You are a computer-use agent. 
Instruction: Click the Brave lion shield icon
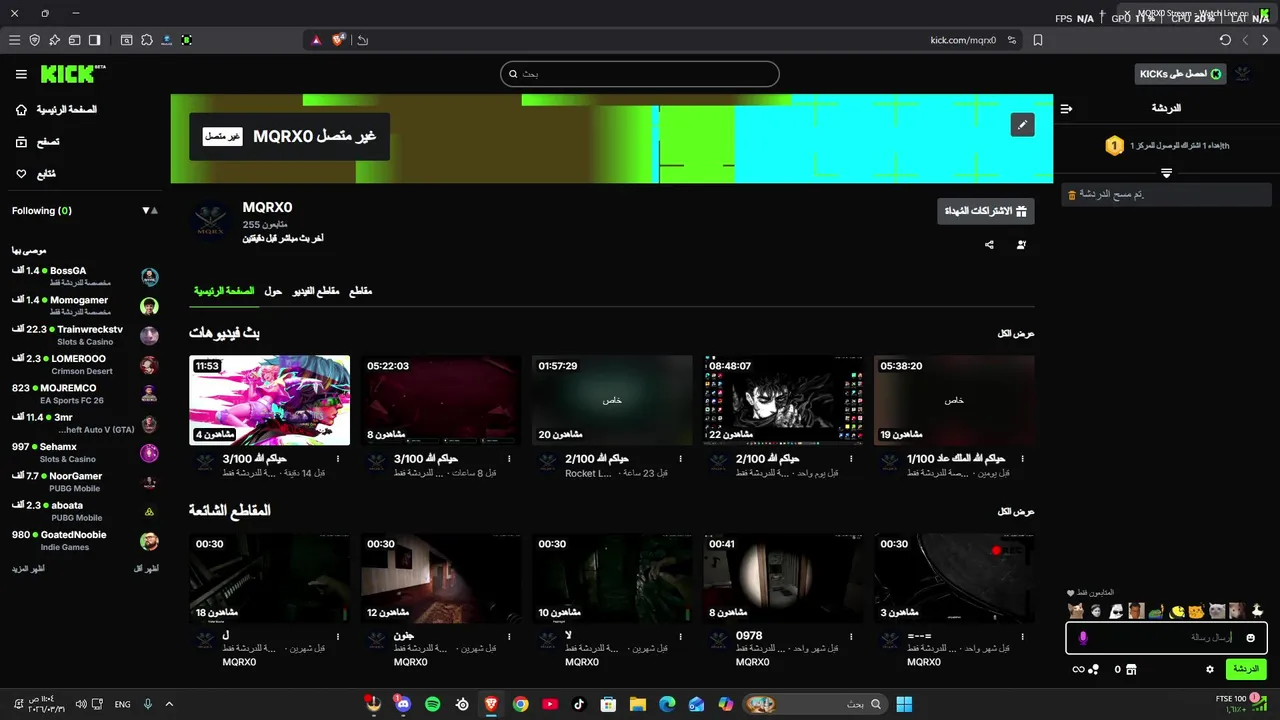[338, 40]
